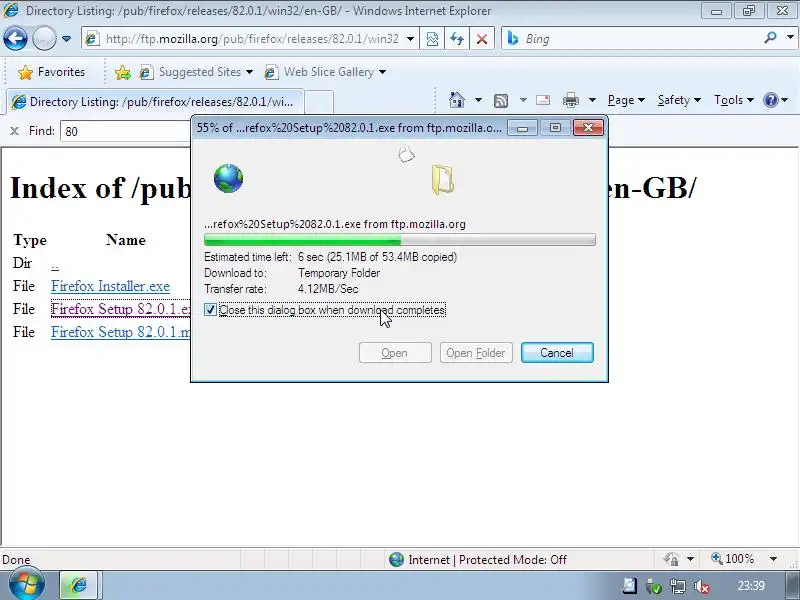Click the taskbar clock 23:39
Image resolution: width=800 pixels, height=600 pixels.
point(751,586)
